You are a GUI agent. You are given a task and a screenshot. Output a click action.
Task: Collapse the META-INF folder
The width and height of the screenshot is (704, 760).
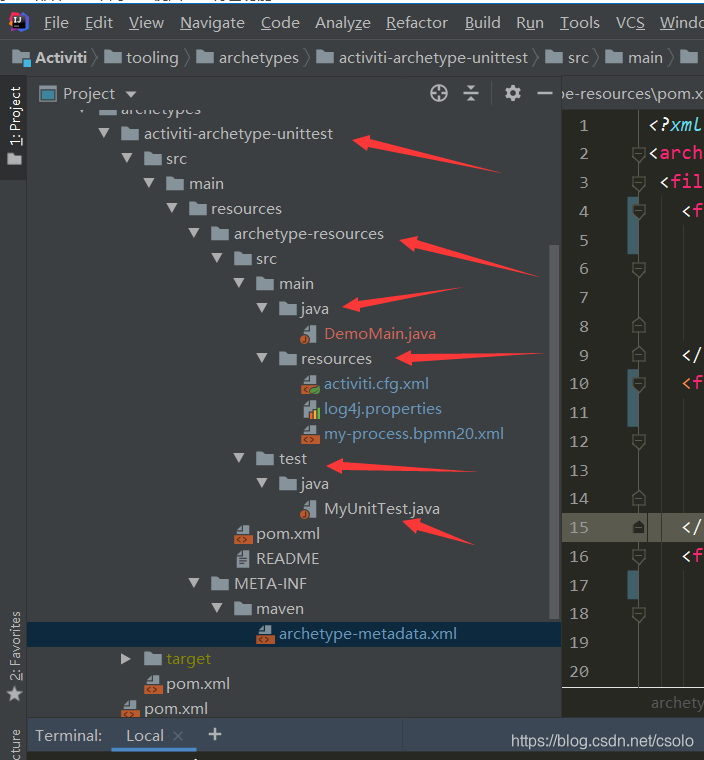click(194, 583)
